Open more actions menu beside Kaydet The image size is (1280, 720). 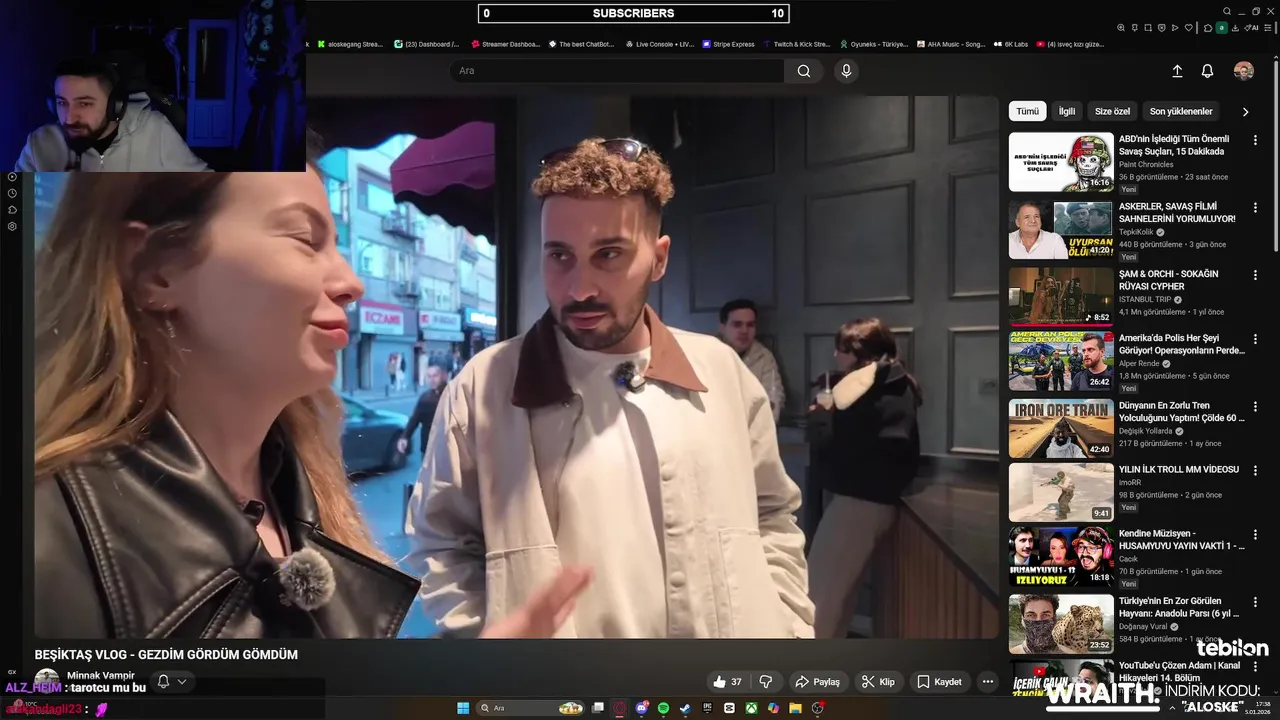[988, 682]
